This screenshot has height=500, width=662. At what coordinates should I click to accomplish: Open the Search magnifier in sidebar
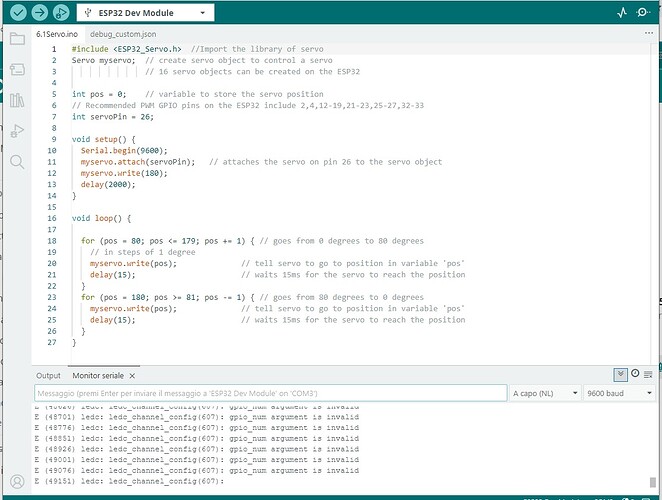point(17,162)
